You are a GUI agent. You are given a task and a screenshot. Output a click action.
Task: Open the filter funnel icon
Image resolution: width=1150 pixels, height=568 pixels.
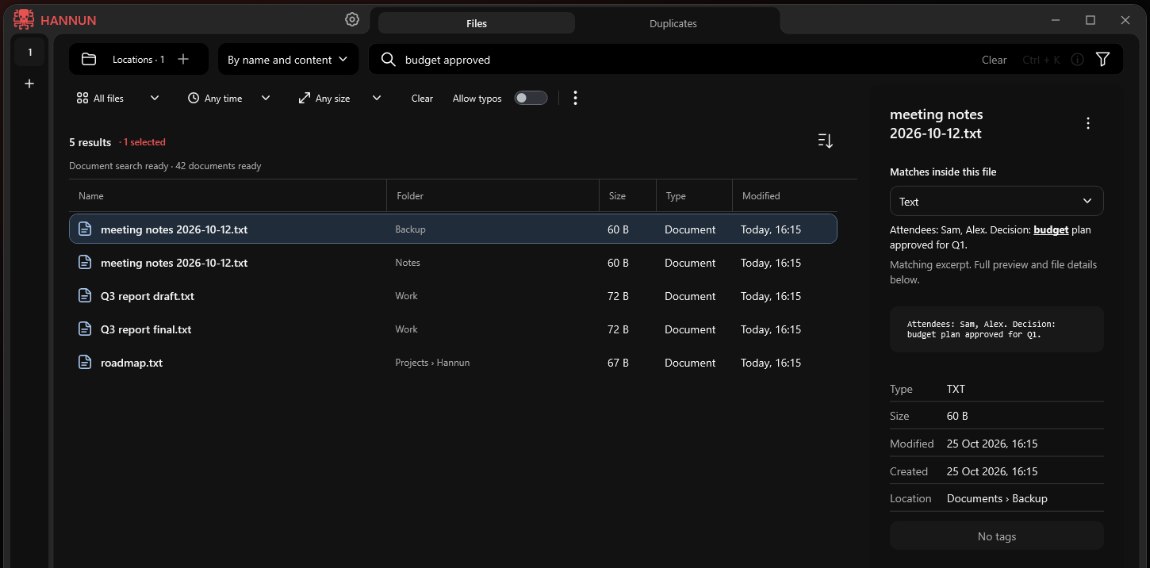click(1102, 59)
